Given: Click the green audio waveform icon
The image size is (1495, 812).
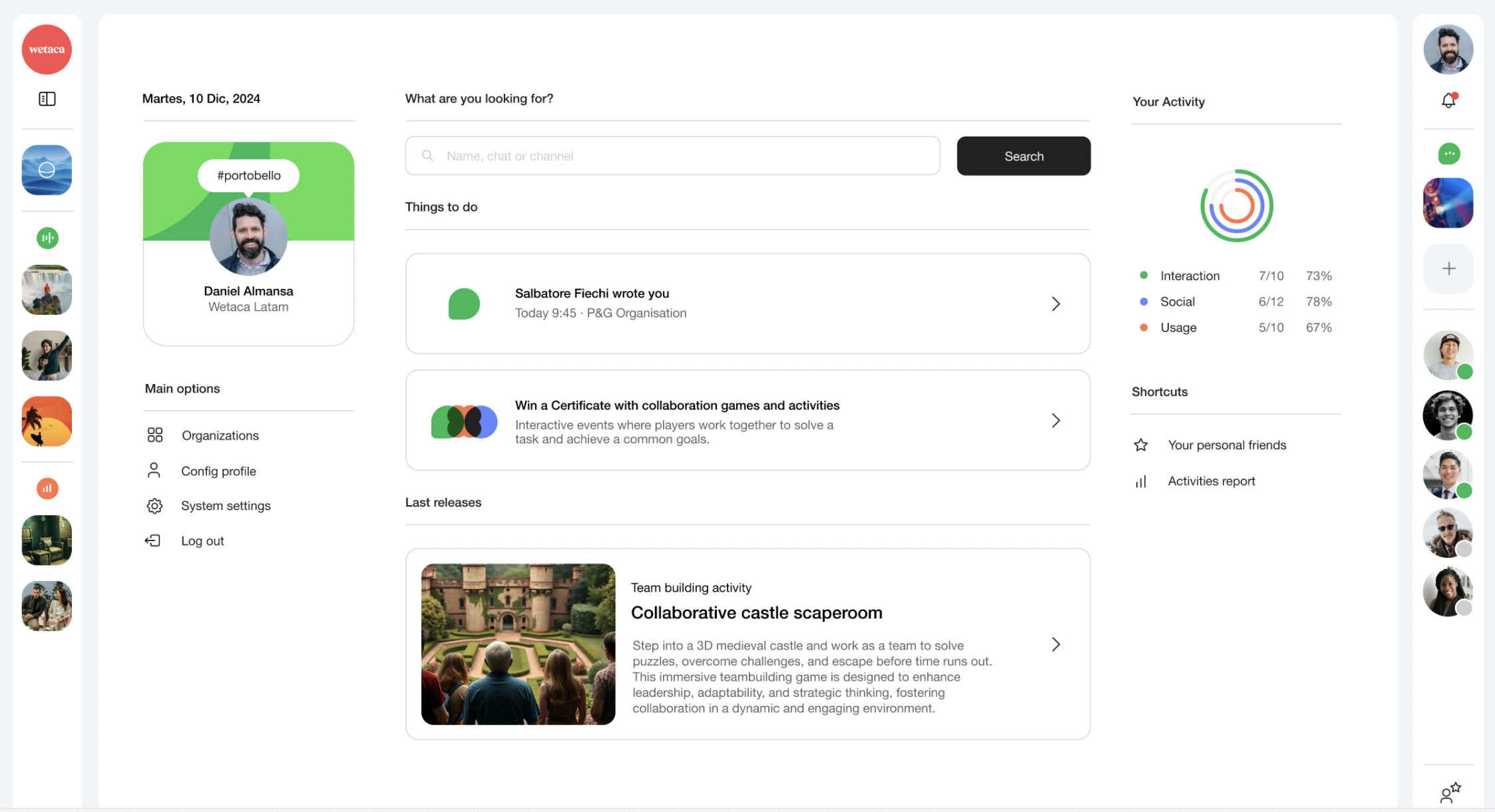Looking at the screenshot, I should click(47, 238).
